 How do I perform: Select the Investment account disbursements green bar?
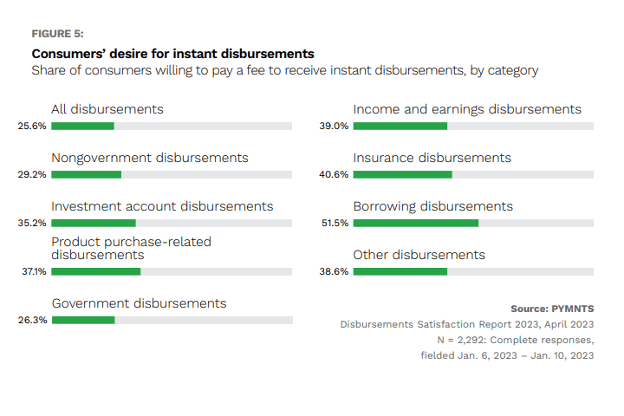(x=93, y=223)
